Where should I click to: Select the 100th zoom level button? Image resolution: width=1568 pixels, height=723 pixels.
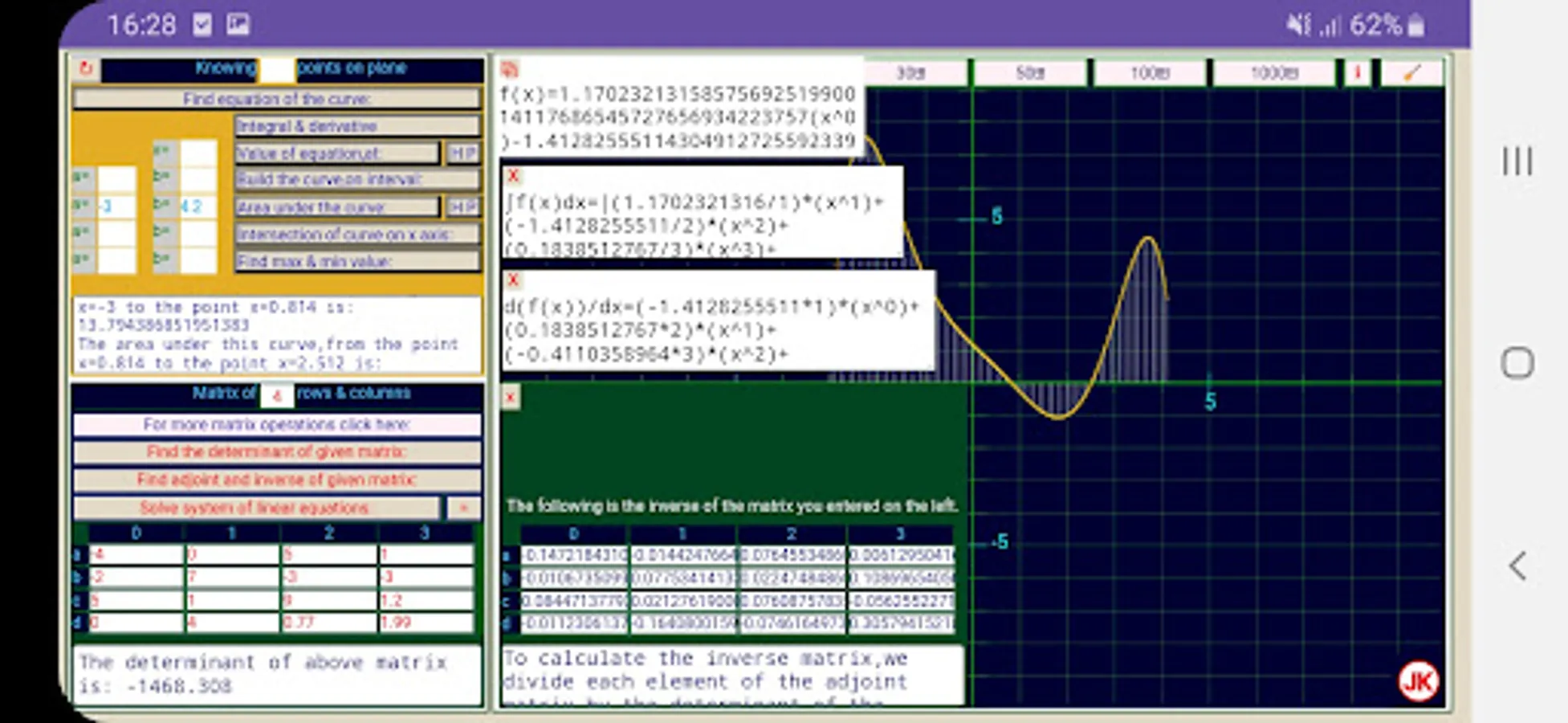pyautogui.click(x=1148, y=72)
